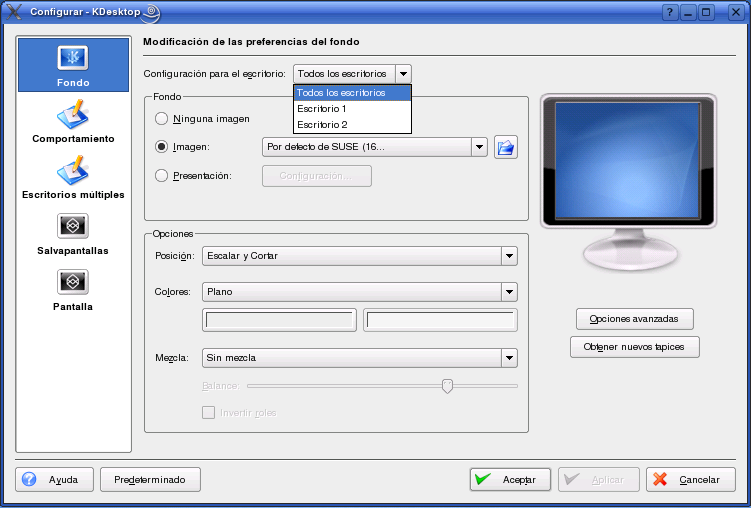Choose Todos los escritorios in list
751x508 pixels.
(x=353, y=93)
